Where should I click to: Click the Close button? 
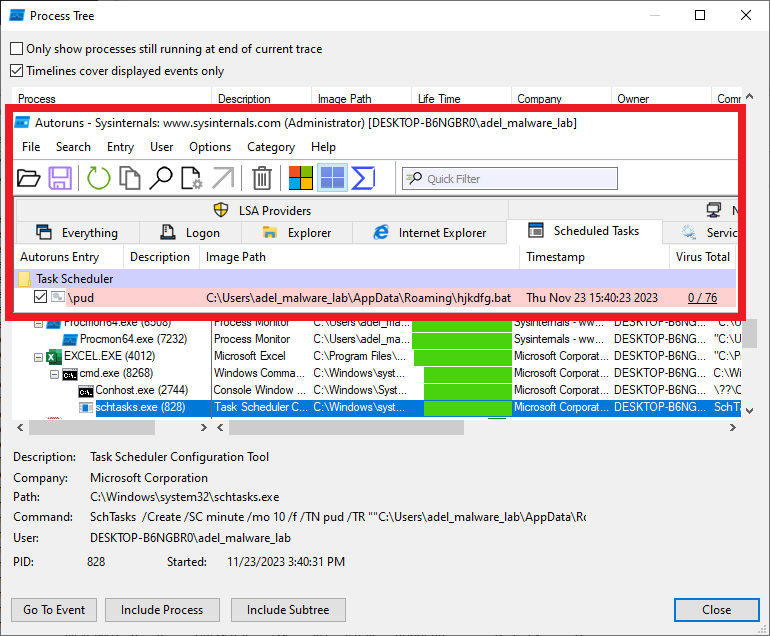[716, 609]
